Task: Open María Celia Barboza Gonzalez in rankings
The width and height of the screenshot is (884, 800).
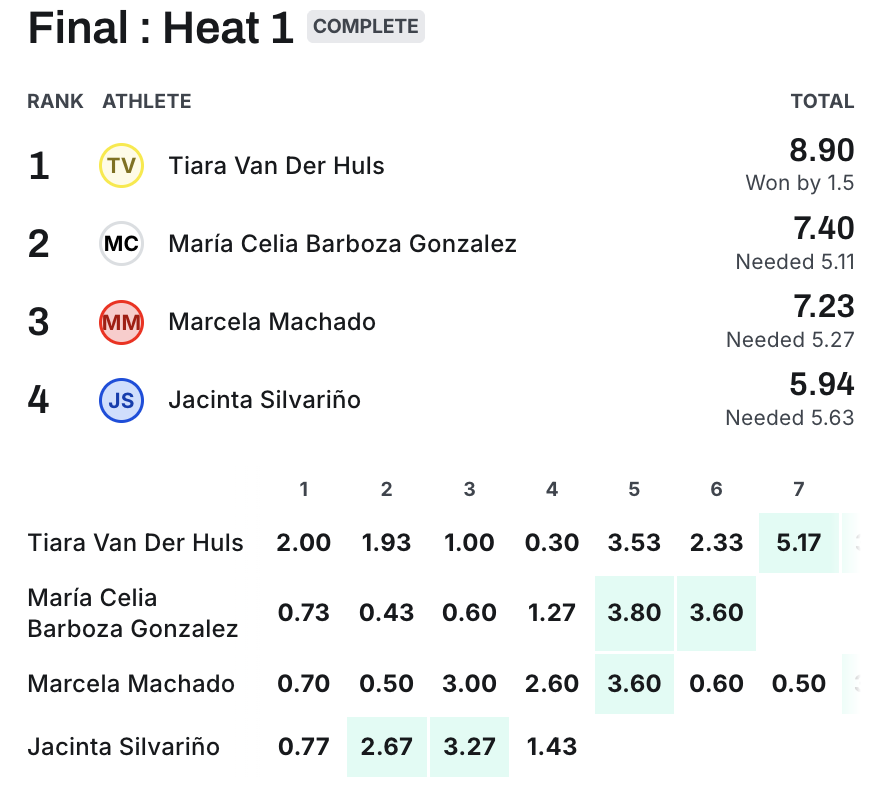Action: [x=342, y=243]
